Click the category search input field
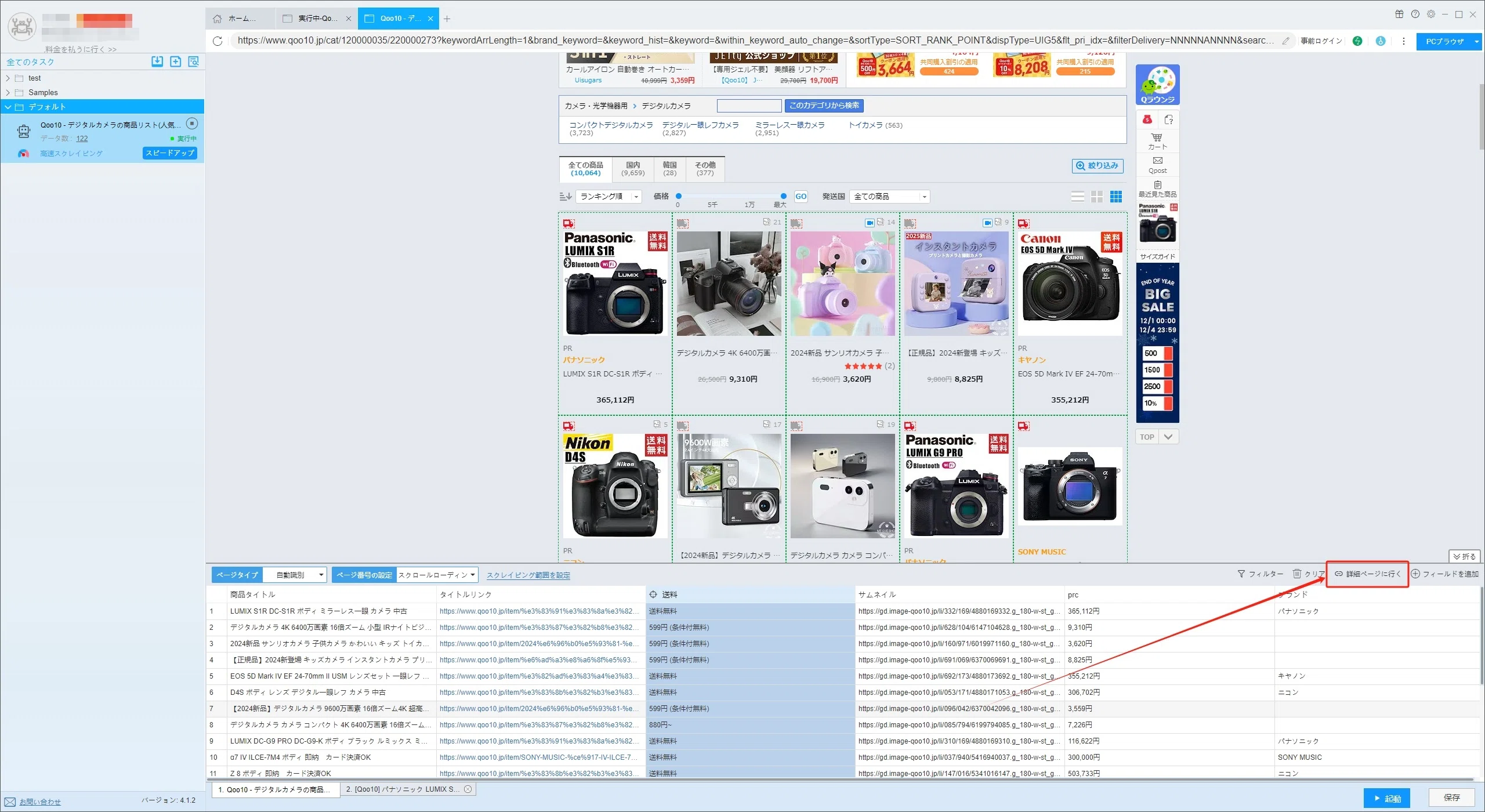 point(749,106)
